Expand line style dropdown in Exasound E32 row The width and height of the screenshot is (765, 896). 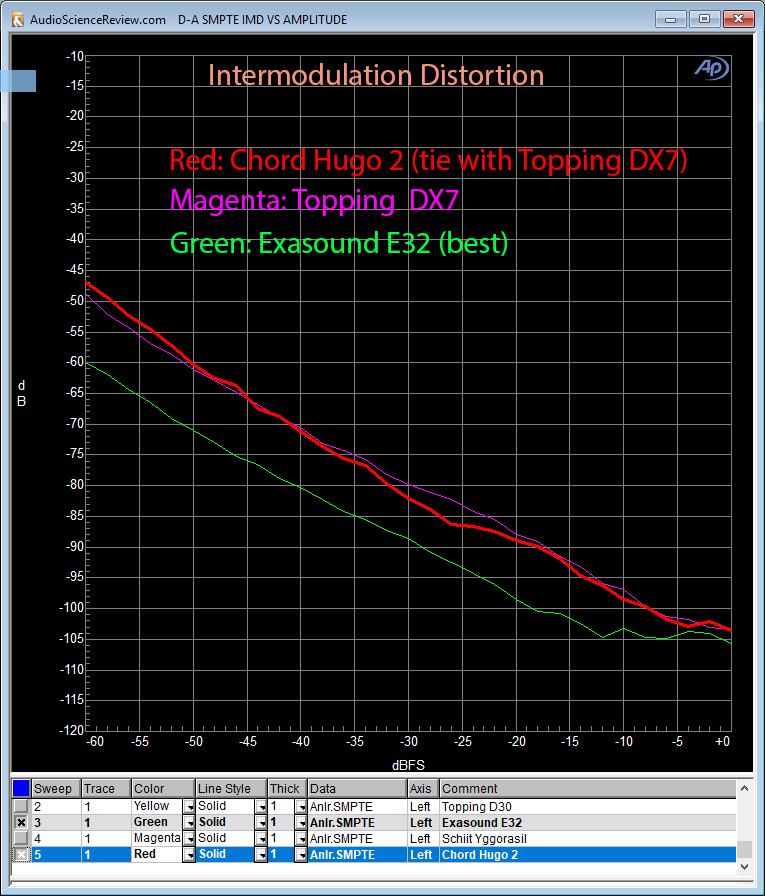[261, 822]
